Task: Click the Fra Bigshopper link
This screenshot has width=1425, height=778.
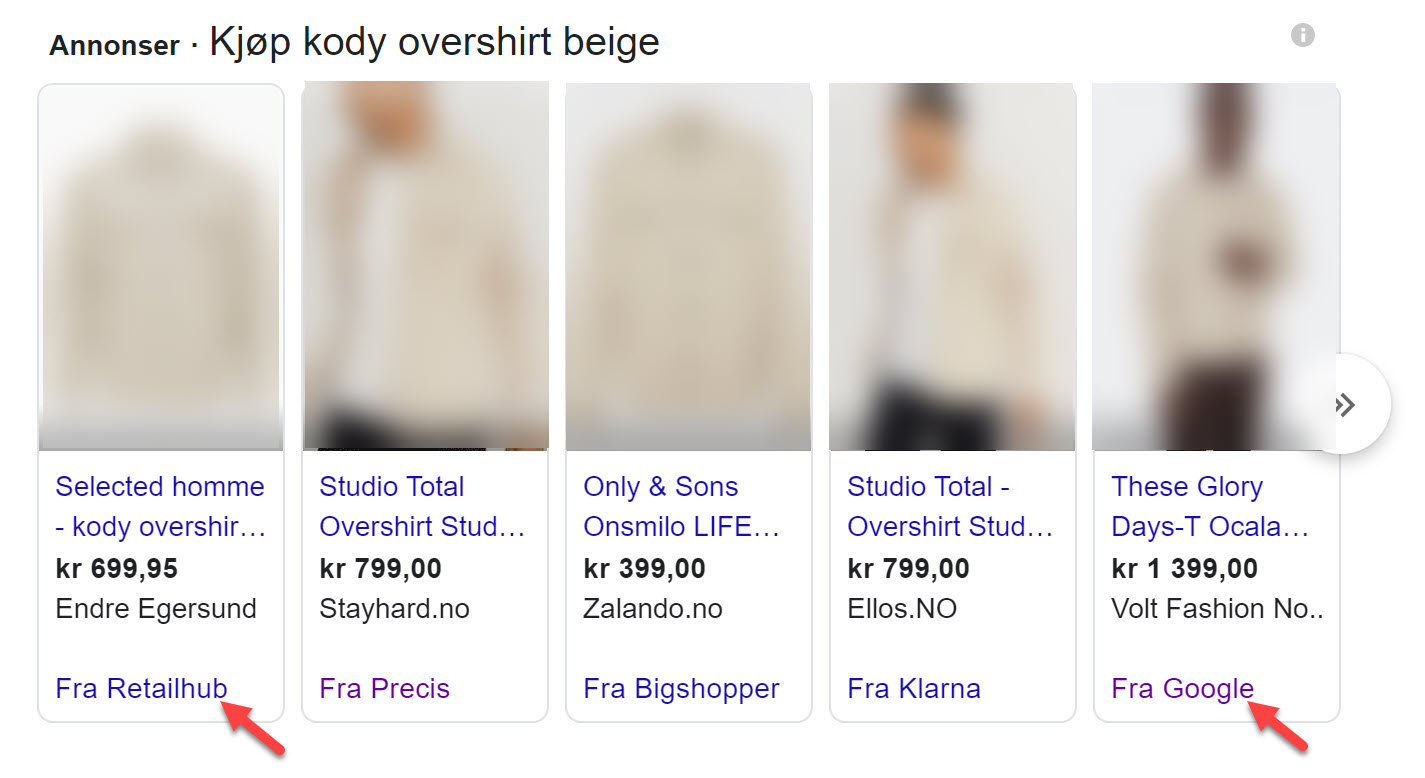Action: tap(681, 688)
